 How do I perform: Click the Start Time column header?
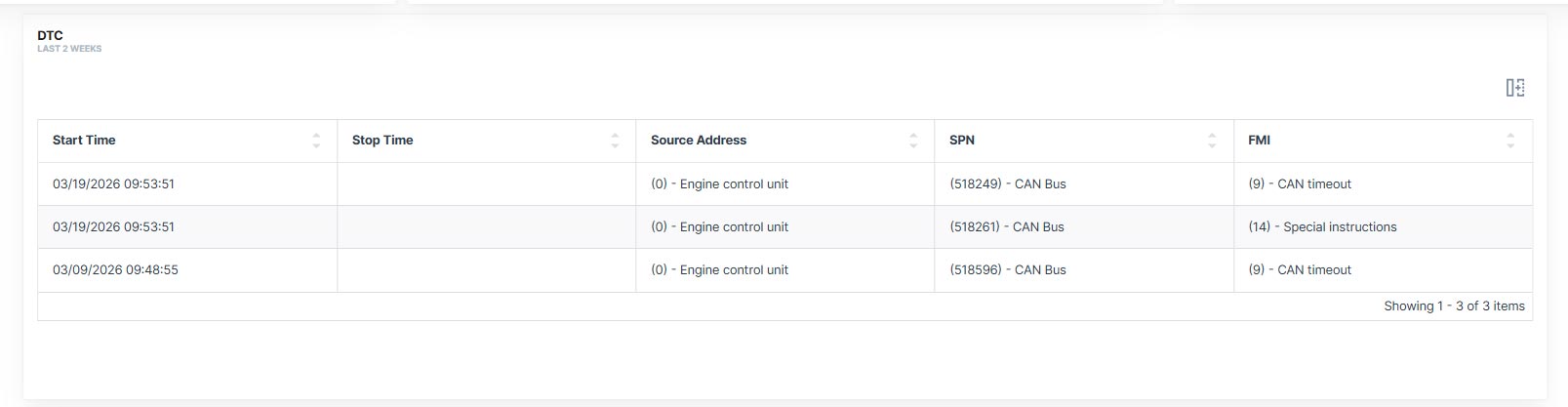(84, 141)
